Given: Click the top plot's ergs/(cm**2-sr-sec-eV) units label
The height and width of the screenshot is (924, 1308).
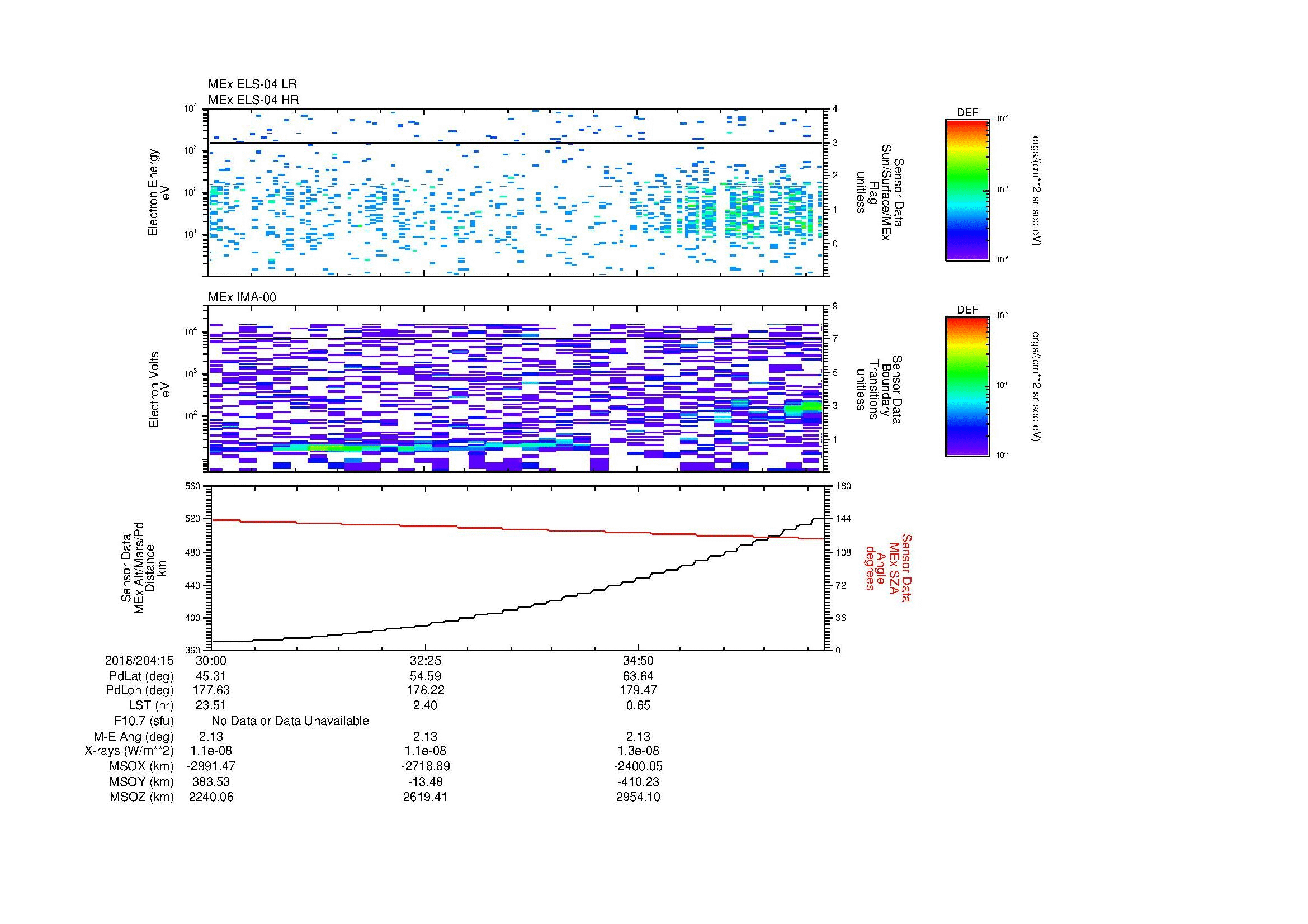Looking at the screenshot, I should coord(1036,190).
